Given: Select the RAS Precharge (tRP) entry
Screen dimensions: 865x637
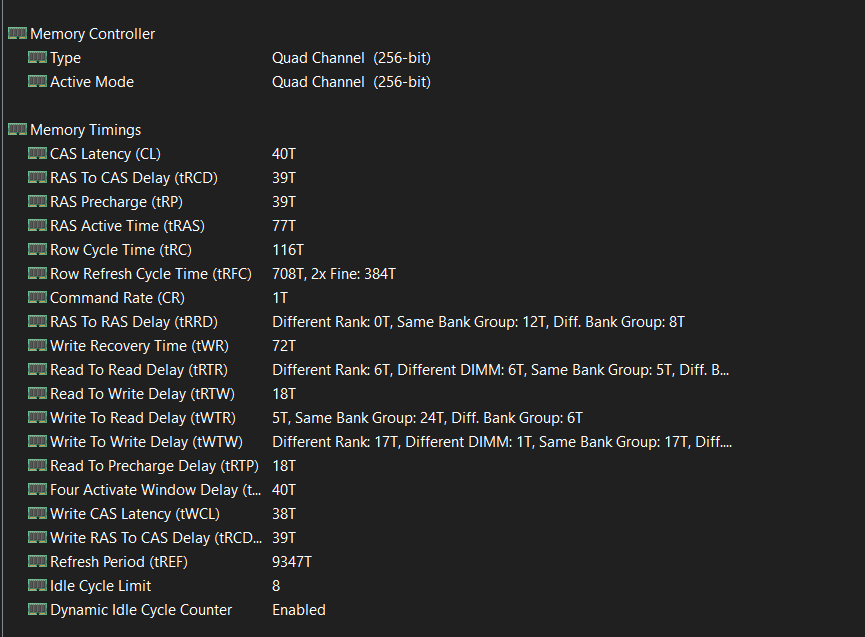Looking at the screenshot, I should (432, 202).
